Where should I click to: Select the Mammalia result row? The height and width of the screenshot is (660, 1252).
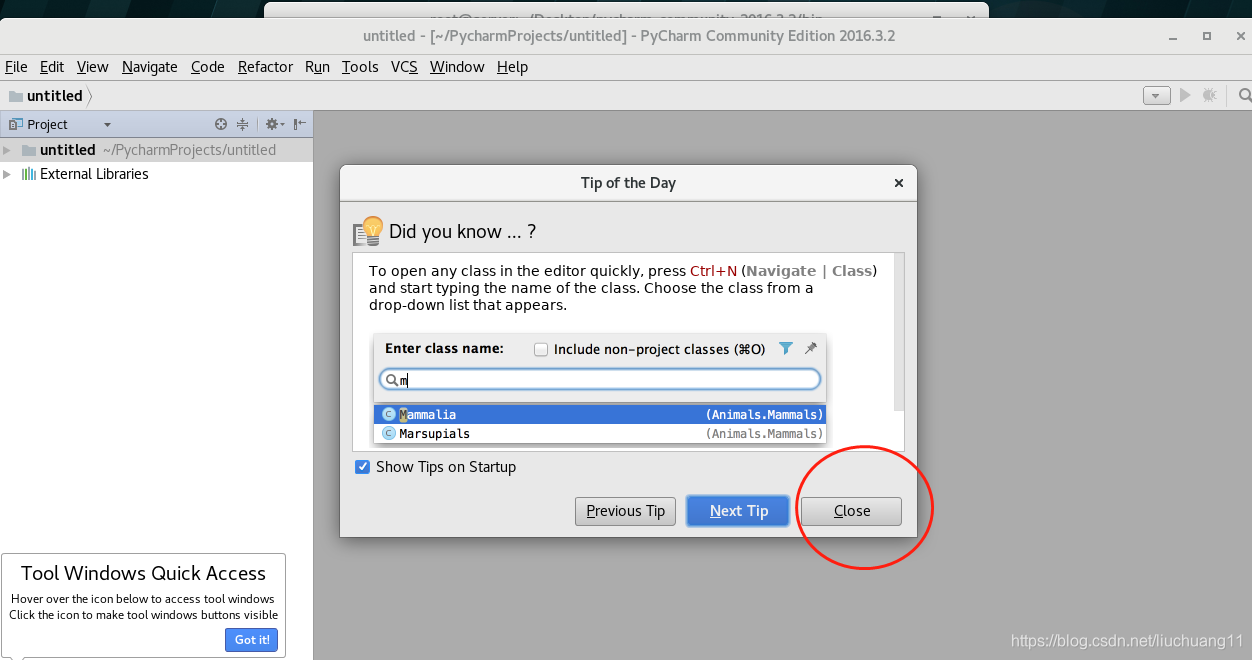click(600, 414)
